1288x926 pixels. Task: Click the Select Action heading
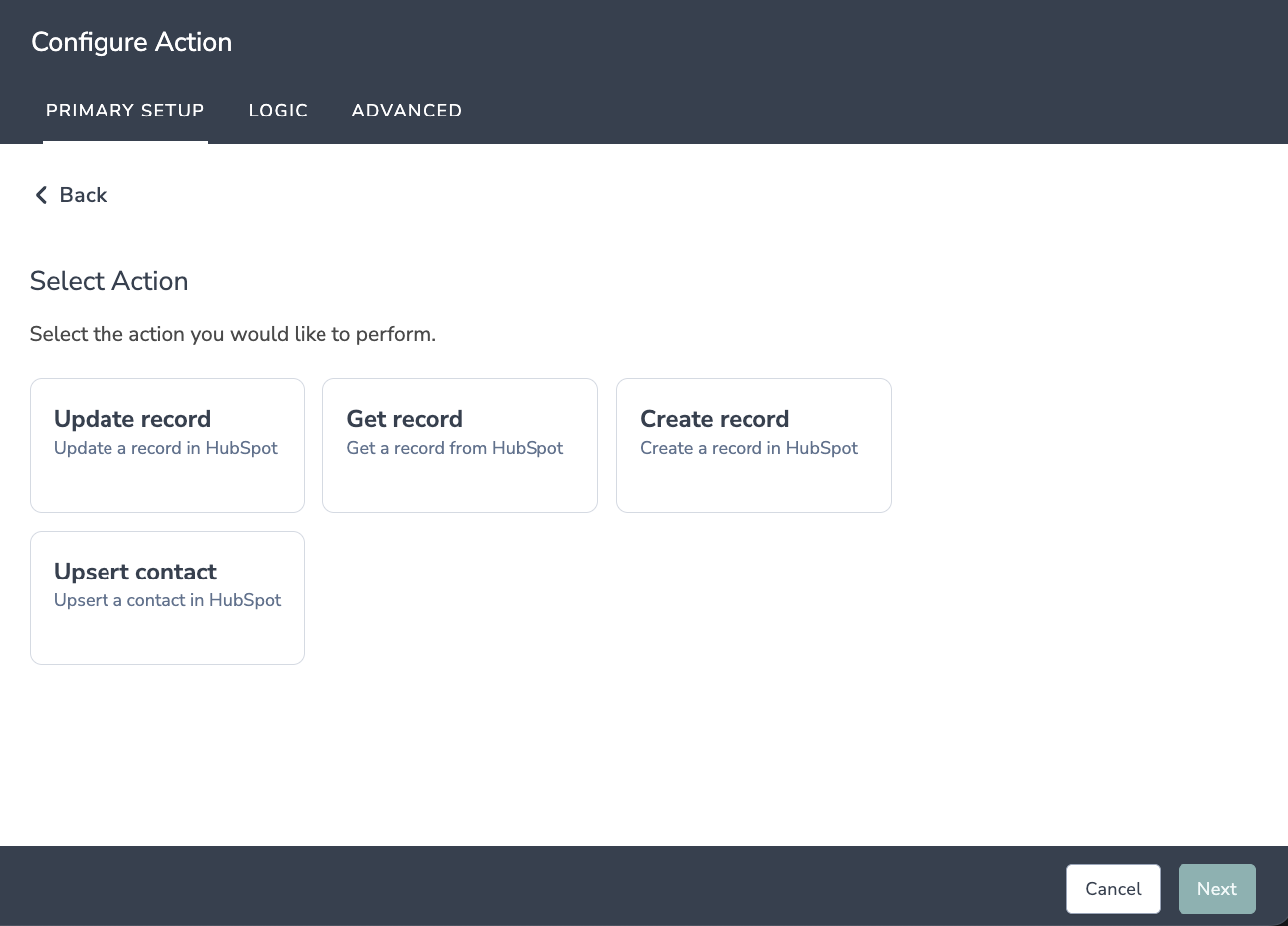click(x=109, y=281)
